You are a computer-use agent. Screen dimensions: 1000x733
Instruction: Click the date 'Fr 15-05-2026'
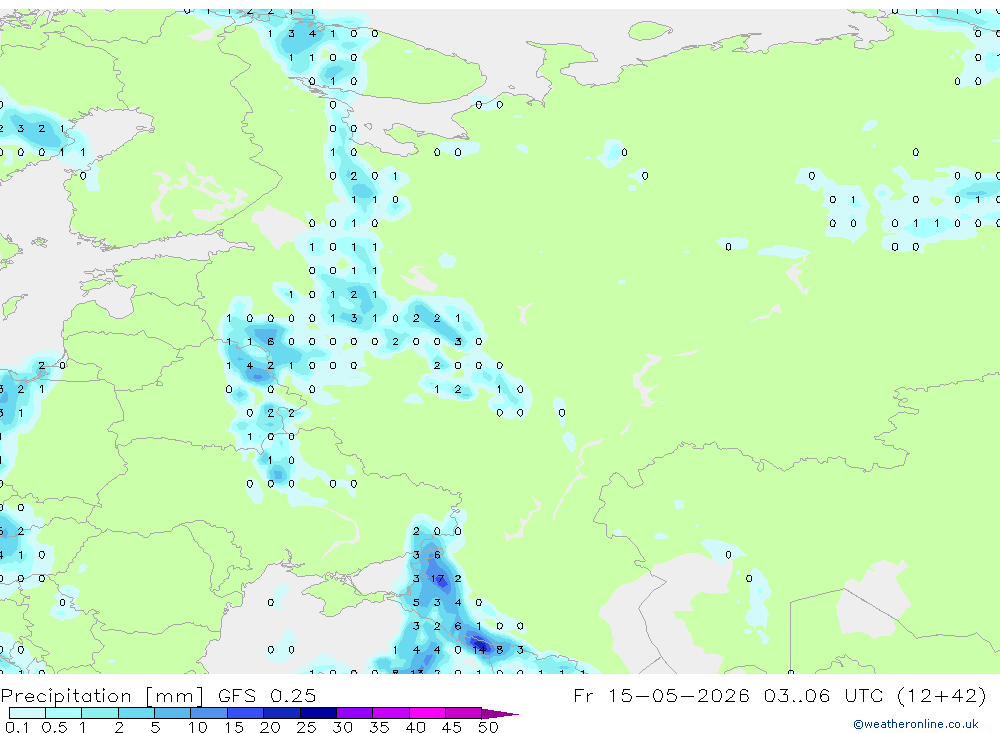pyautogui.click(x=661, y=695)
